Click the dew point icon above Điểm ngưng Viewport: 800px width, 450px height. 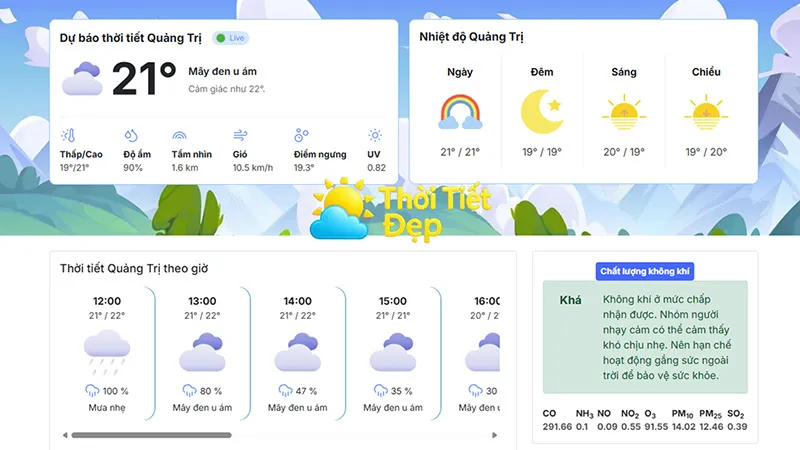click(x=302, y=135)
